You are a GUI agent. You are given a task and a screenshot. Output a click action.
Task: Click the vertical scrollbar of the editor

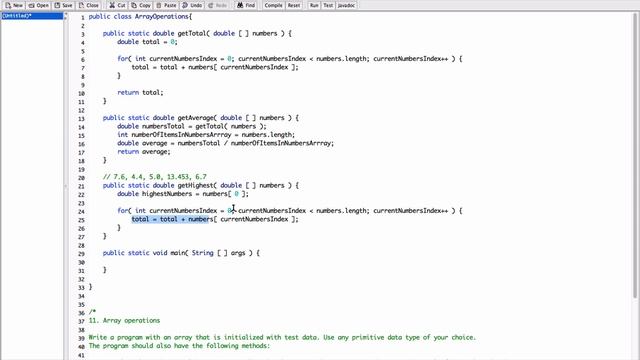pos(635,155)
